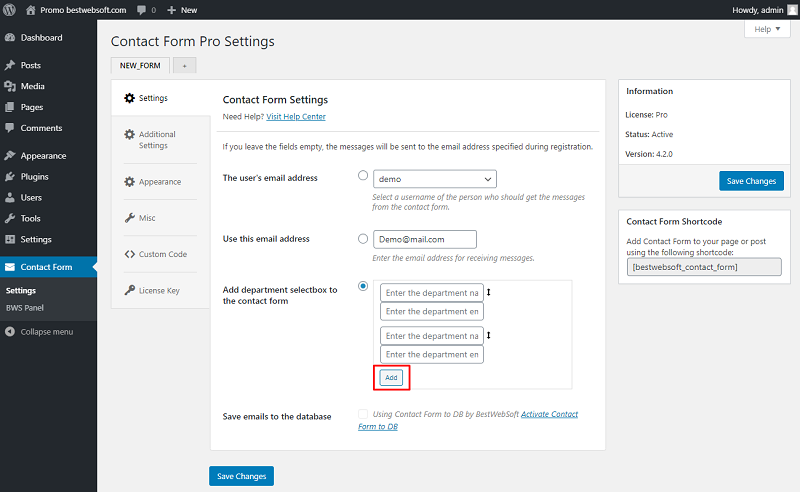800x492 pixels.
Task: Open the Tools wrench icon in sidebar
Action: (x=10, y=218)
